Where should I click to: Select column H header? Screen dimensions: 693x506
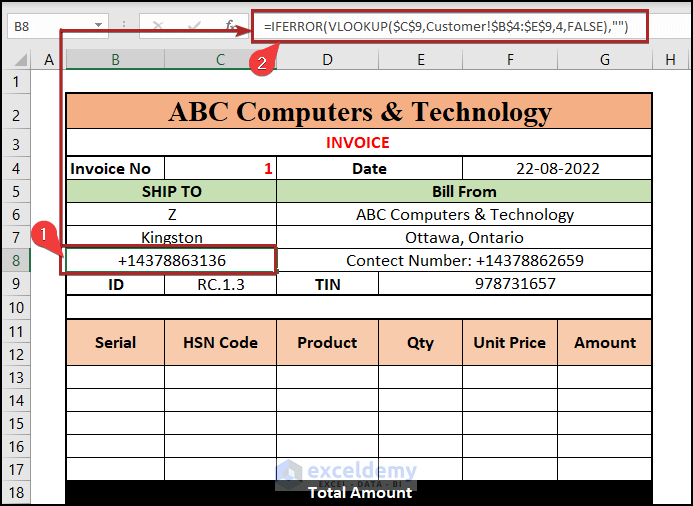(670, 59)
